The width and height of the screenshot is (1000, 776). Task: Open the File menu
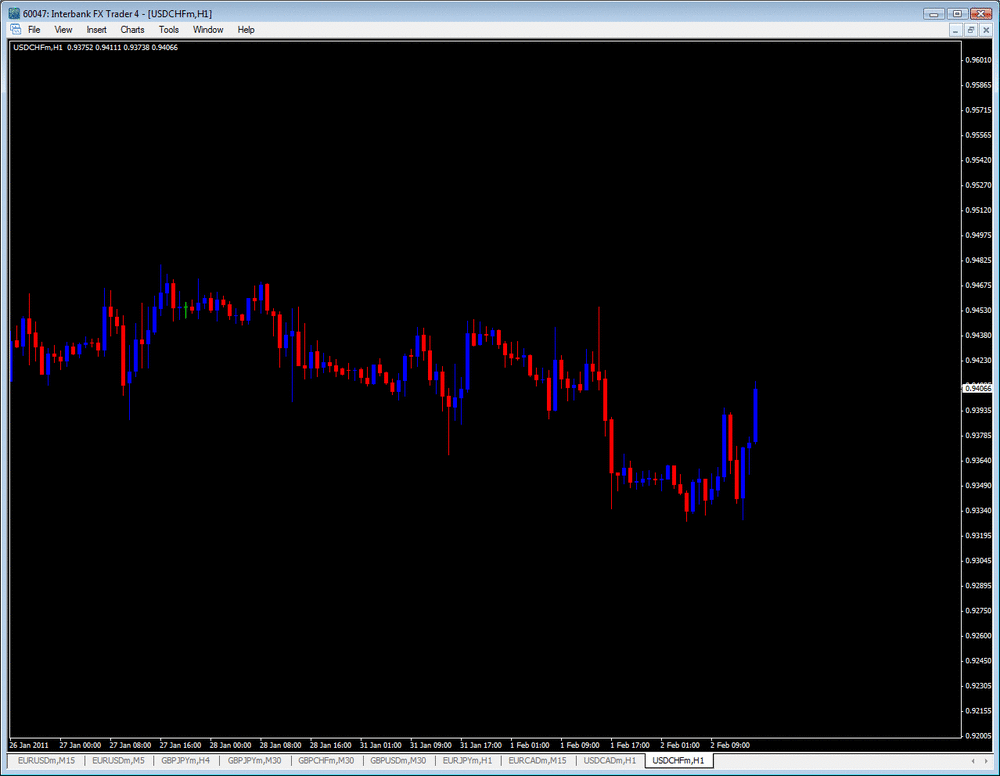(34, 30)
